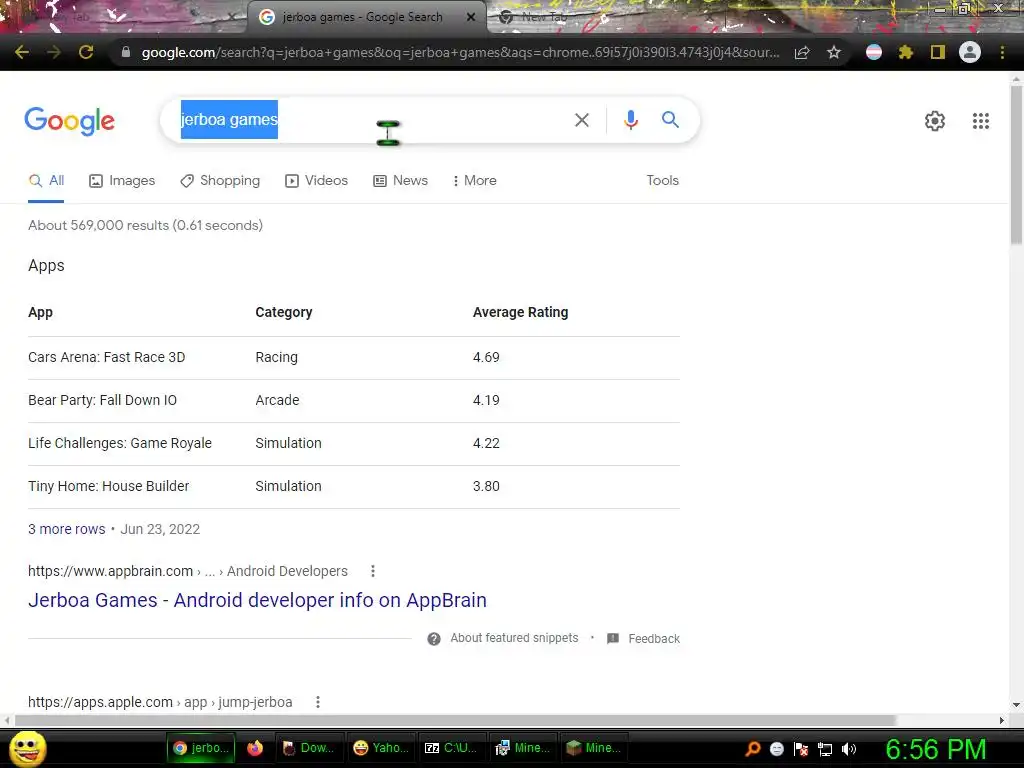The image size is (1024, 768).
Task: Select Life Challenges: Game Royale cell
Action: pos(120,443)
